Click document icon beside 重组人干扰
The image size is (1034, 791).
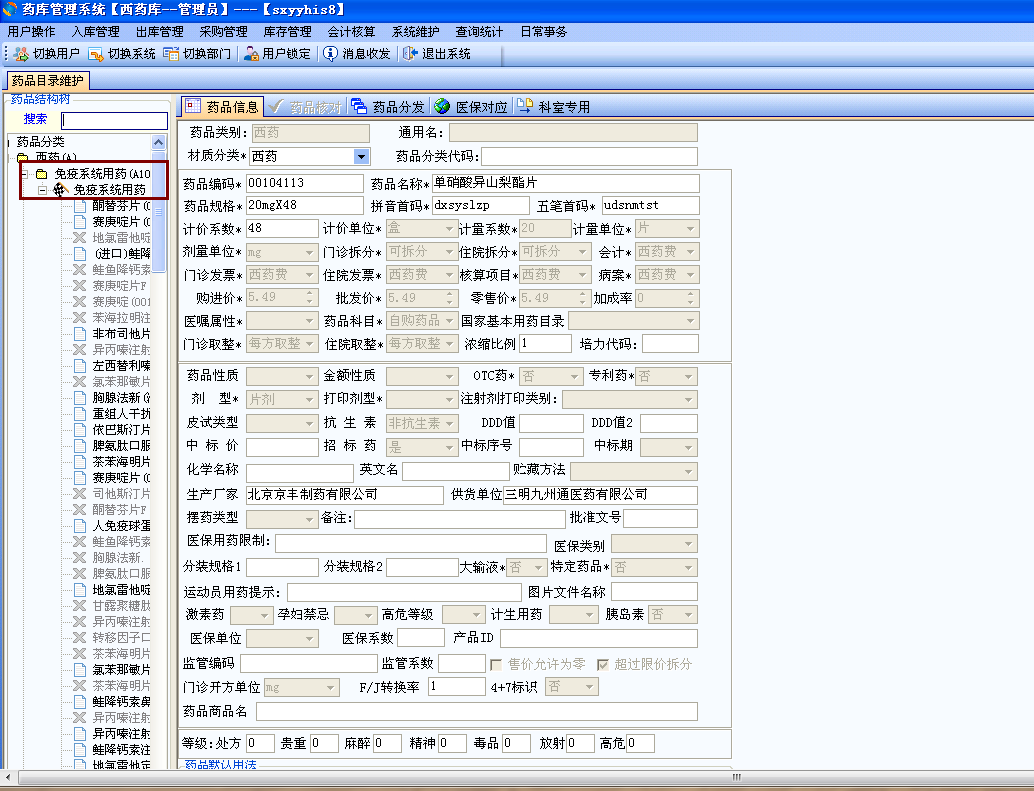(80, 413)
